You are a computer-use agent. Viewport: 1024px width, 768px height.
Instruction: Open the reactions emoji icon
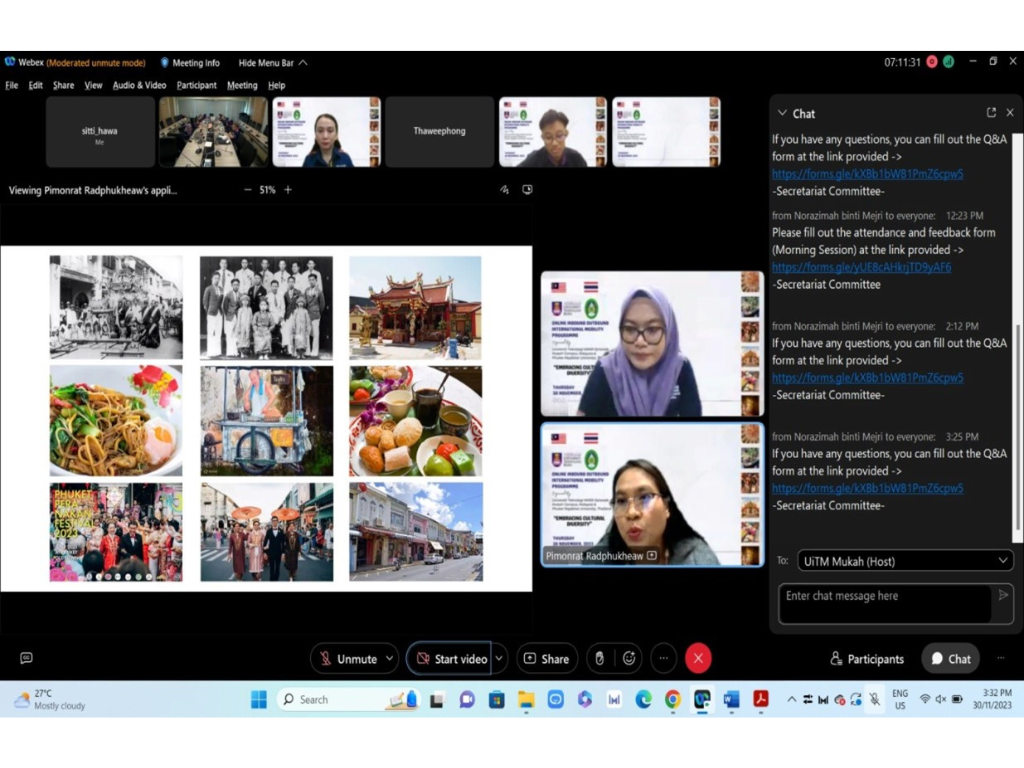(628, 658)
